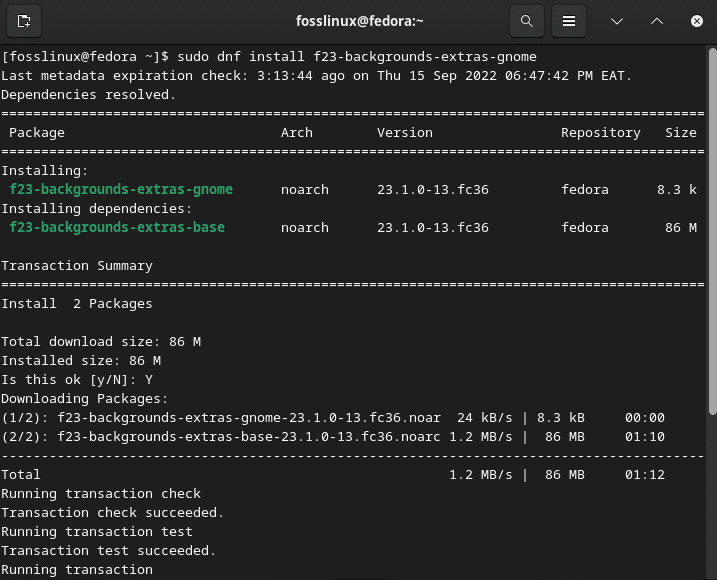Click the Arch column header
The image size is (717, 580).
(297, 133)
